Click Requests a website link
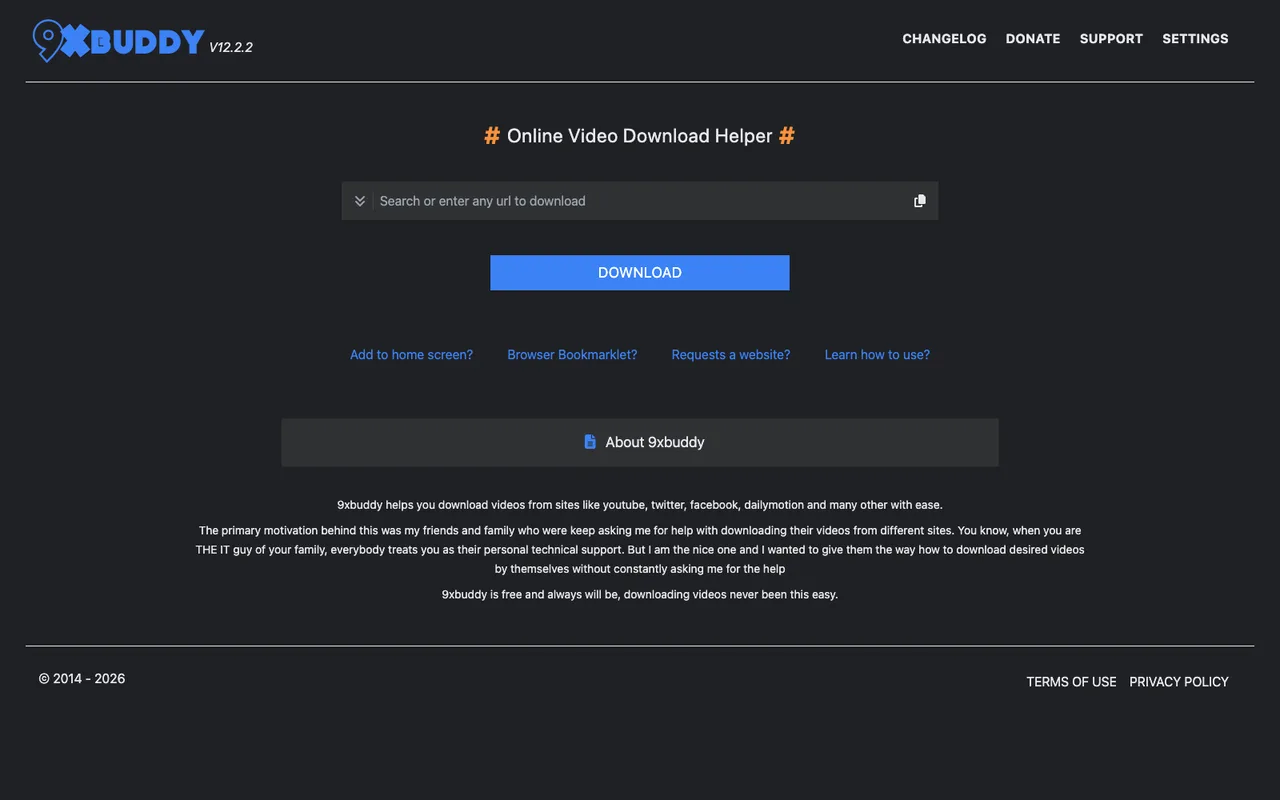This screenshot has height=800, width=1280. (730, 354)
